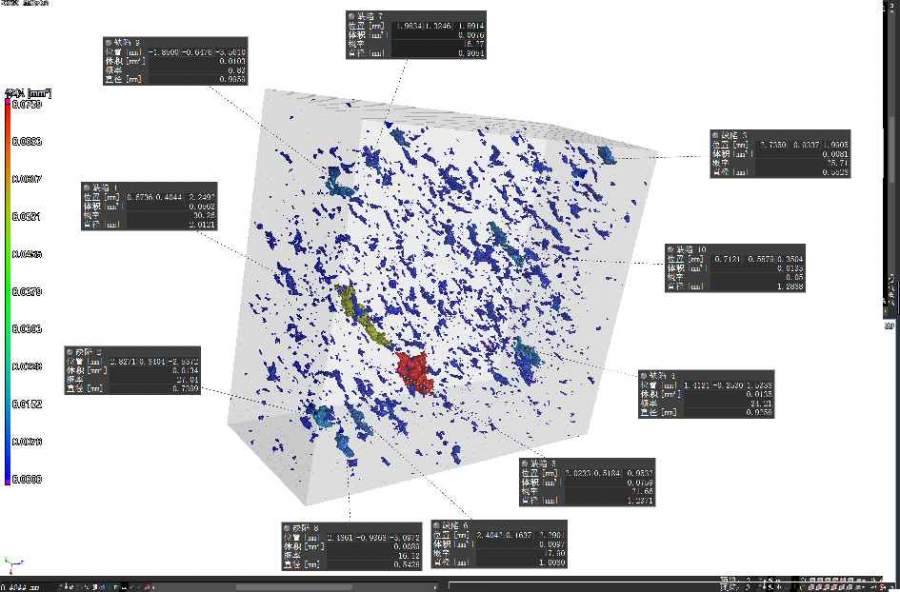This screenshot has width=900, height=592.
Task: Click the XYZ coordinate axis triad
Action: point(10,565)
